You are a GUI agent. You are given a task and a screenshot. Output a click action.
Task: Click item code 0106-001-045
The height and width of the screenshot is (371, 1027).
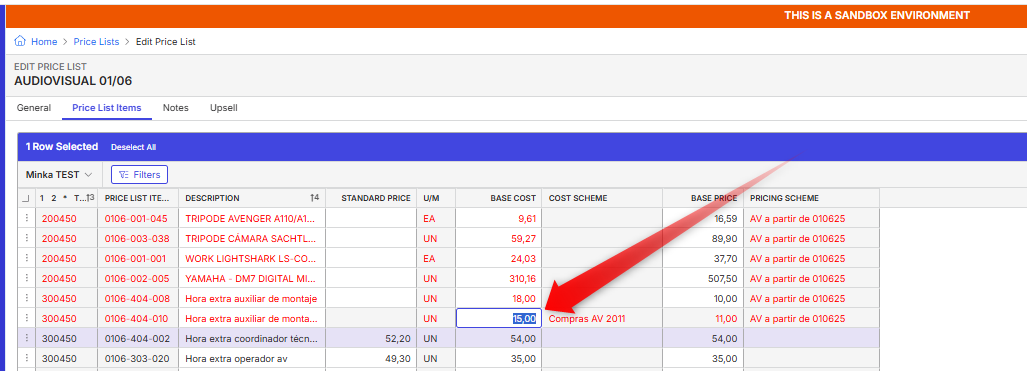(136, 218)
